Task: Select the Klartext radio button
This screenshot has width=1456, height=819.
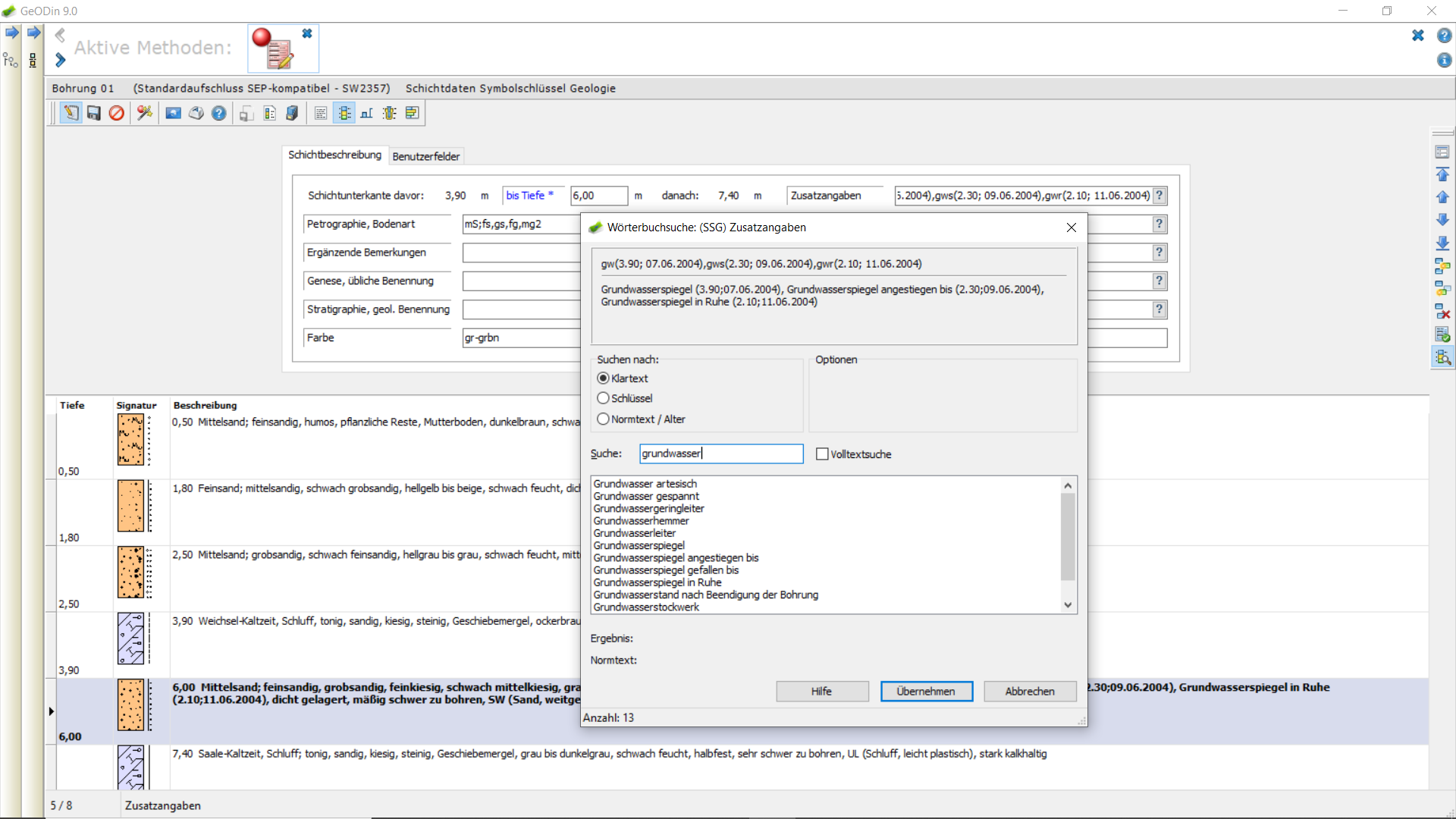Action: click(603, 378)
